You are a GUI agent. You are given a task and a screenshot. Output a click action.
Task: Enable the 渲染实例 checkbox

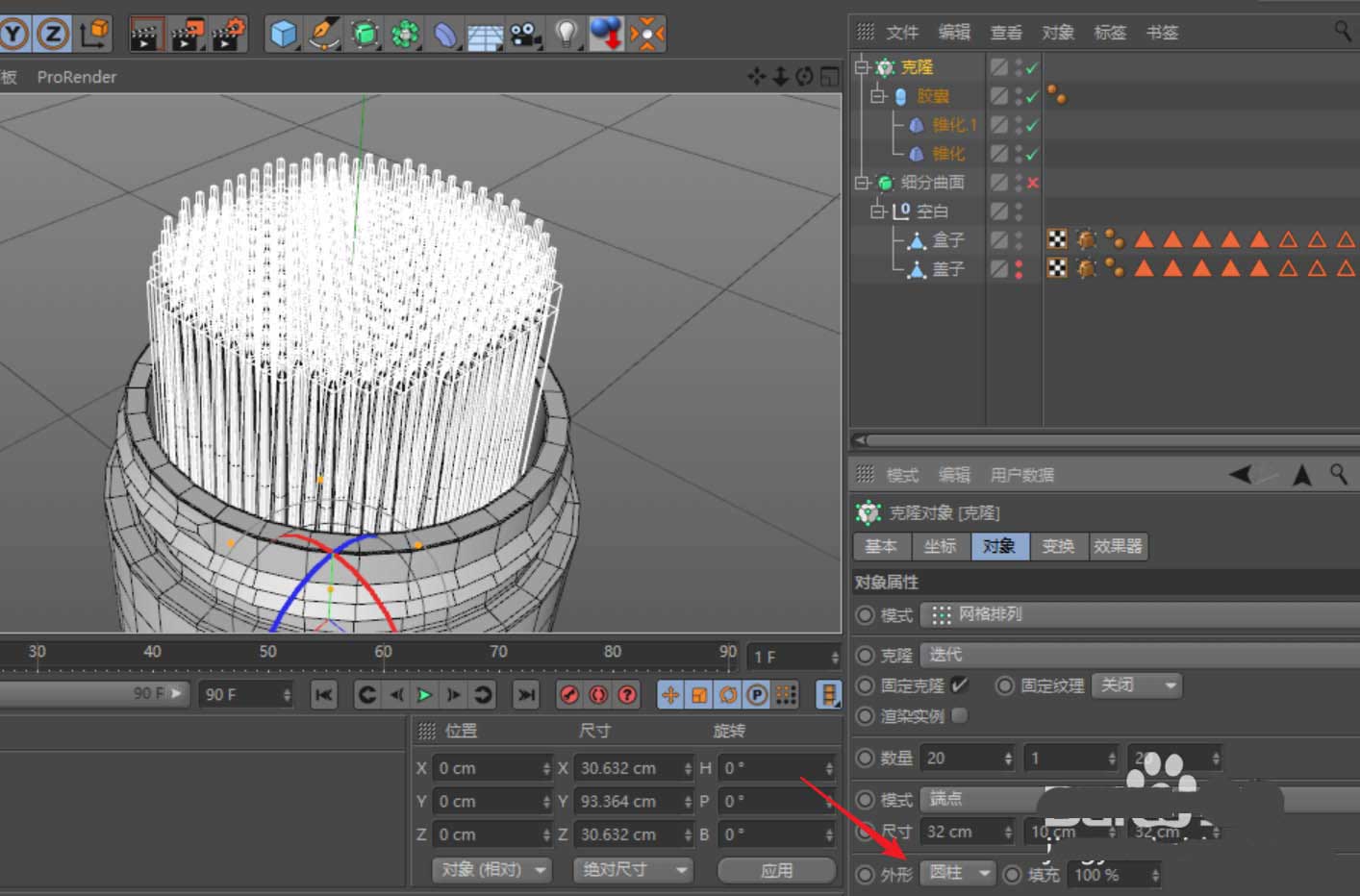click(959, 715)
